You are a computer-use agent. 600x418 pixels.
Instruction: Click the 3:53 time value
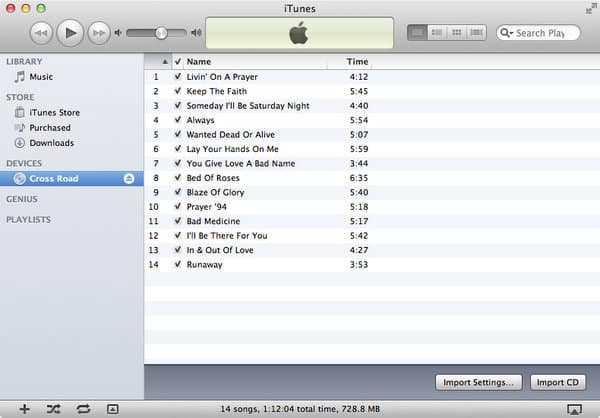click(x=359, y=265)
